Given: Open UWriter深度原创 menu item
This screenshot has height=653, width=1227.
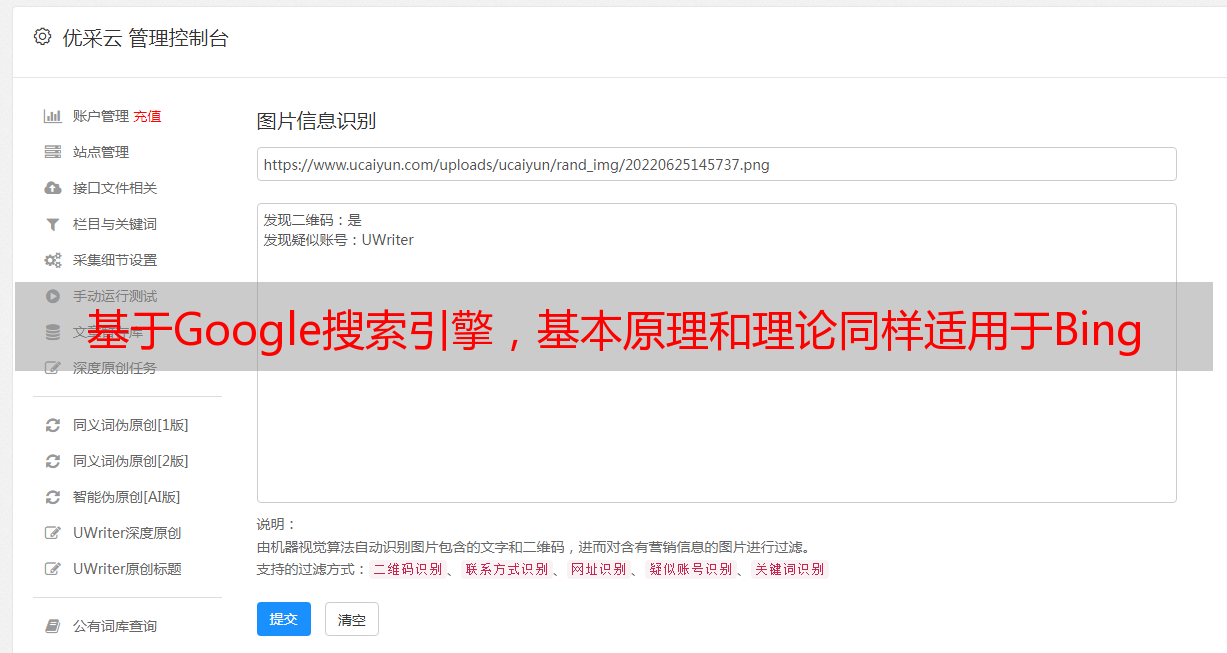Looking at the screenshot, I should pyautogui.click(x=127, y=533).
